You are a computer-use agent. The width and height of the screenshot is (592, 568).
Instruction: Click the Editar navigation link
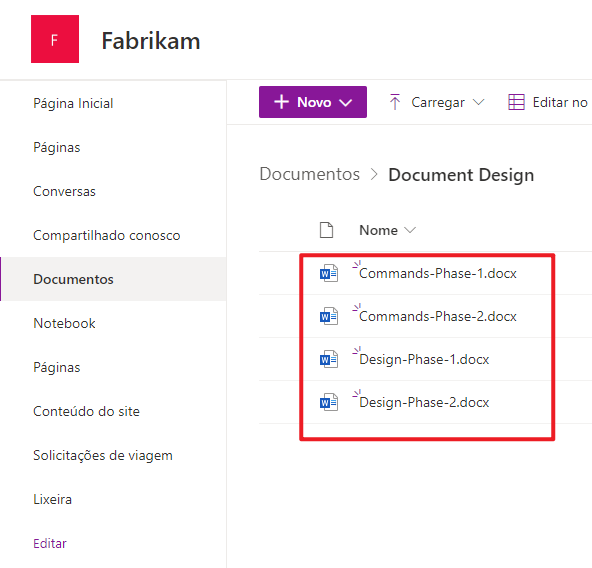(x=50, y=543)
